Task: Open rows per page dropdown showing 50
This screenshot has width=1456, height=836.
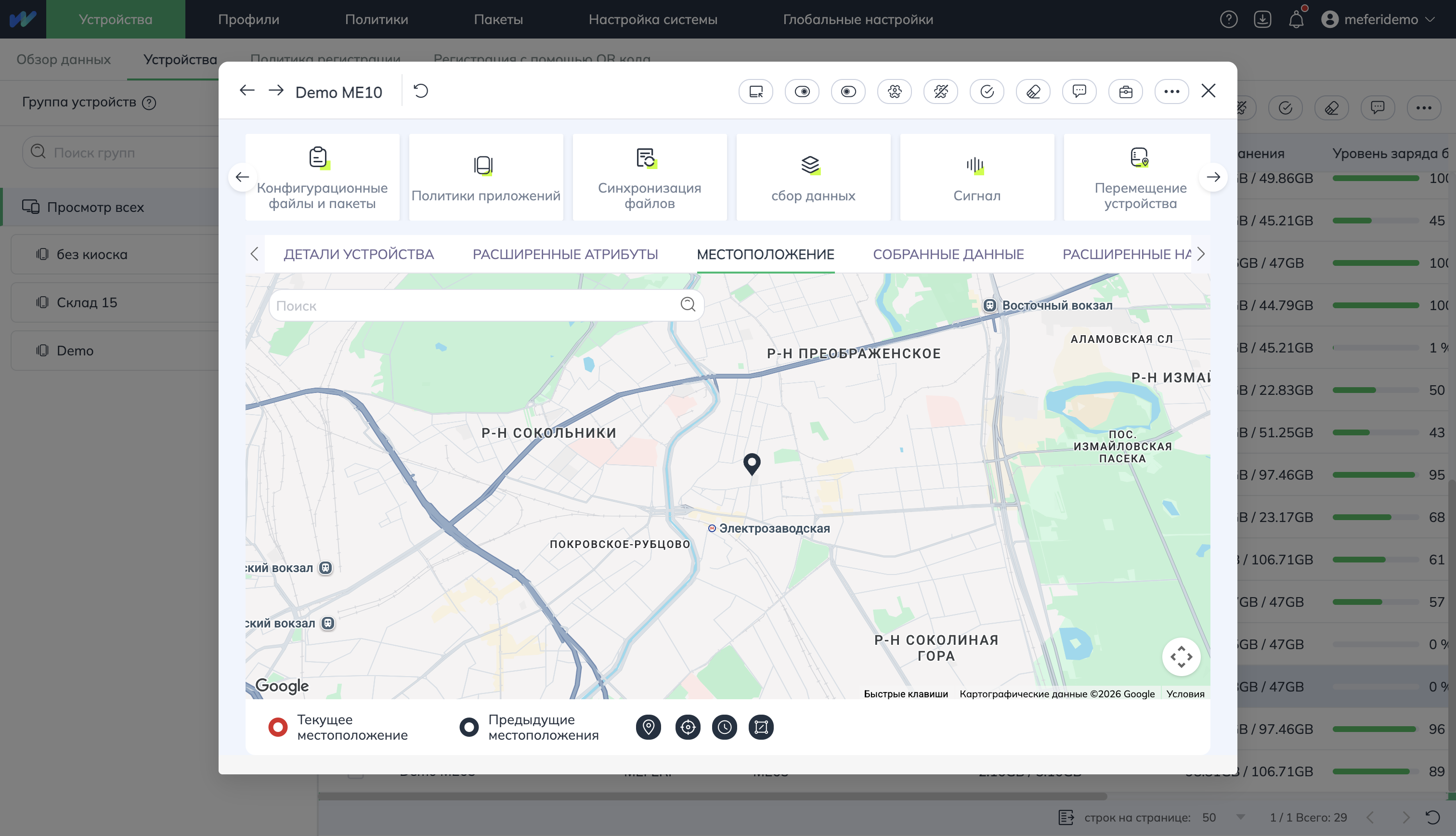Action: click(1223, 817)
